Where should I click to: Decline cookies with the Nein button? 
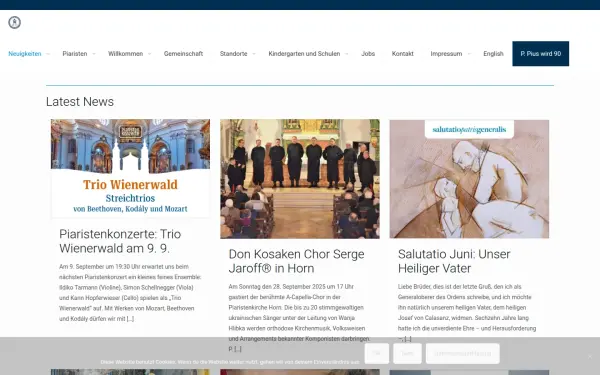[x=407, y=353]
